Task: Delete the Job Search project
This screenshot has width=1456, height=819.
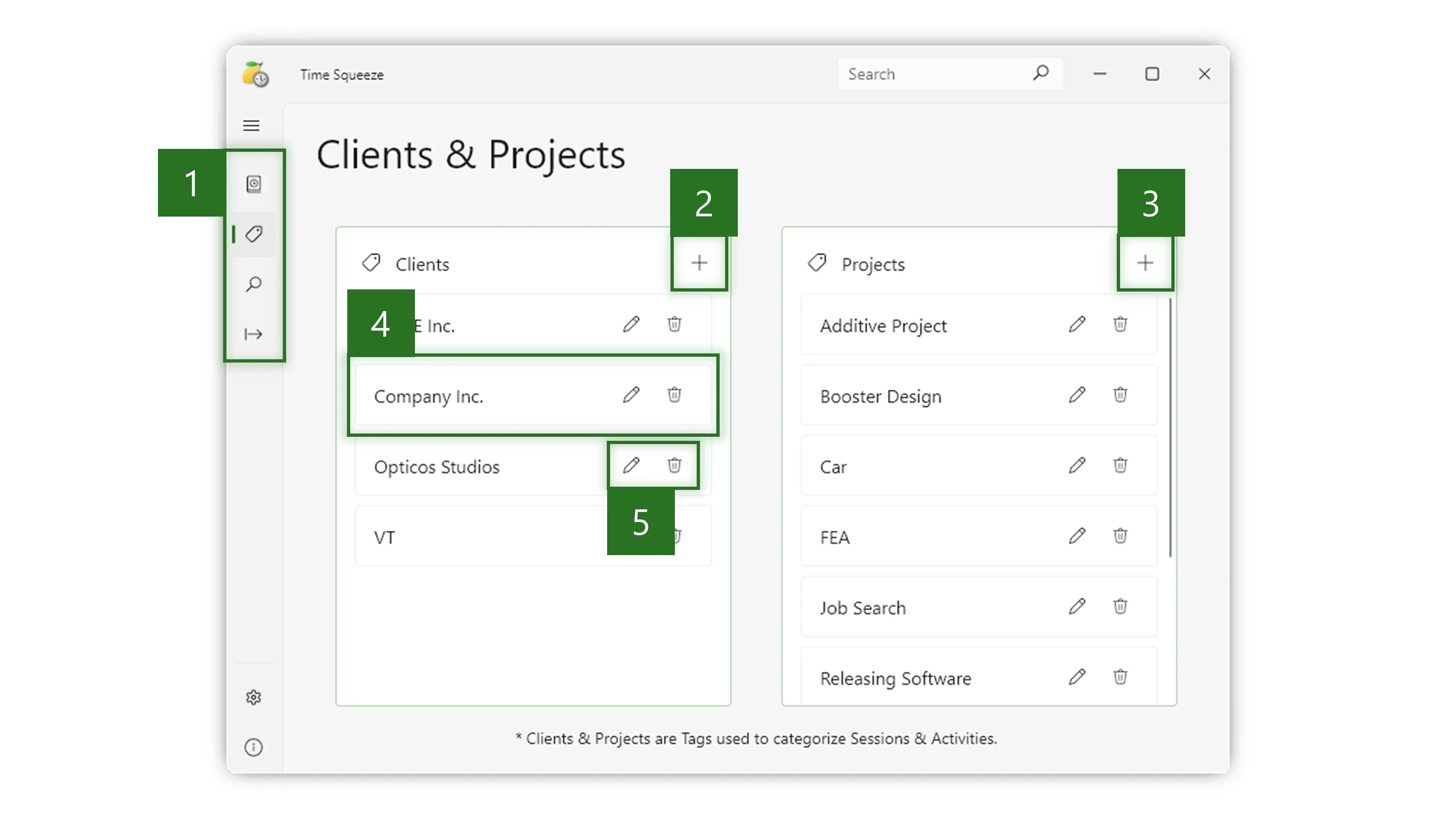Action: click(1120, 606)
